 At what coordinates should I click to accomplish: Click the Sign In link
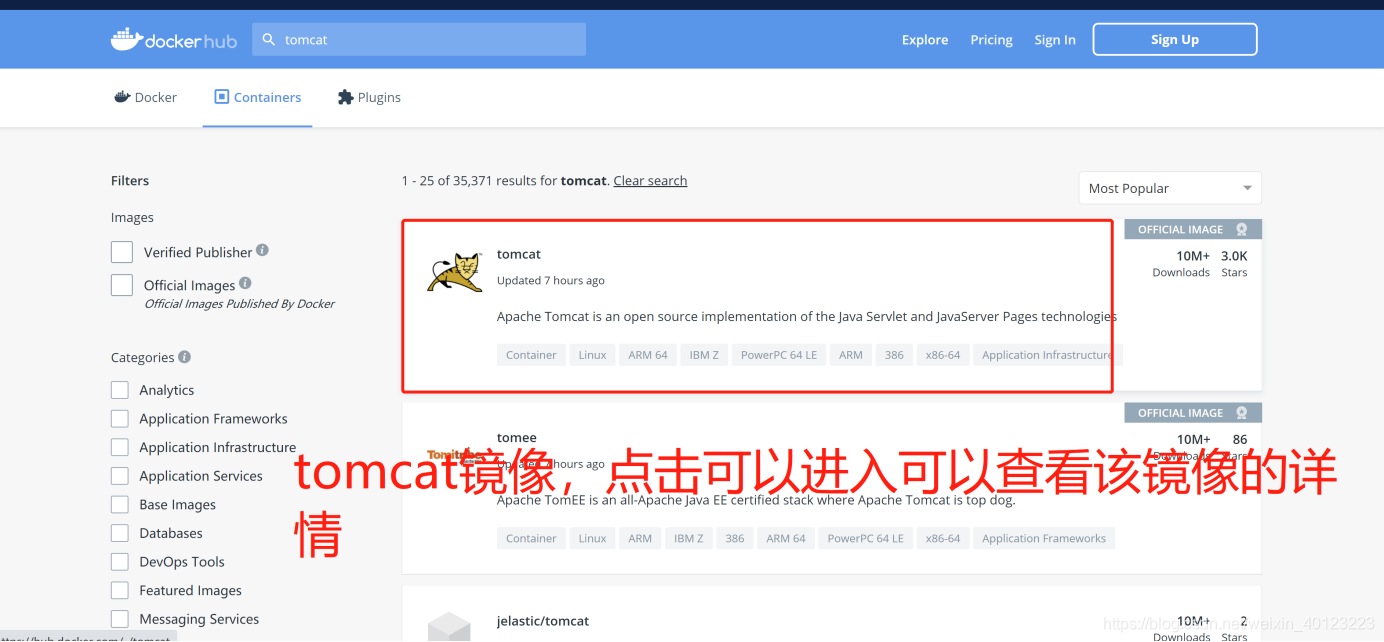[x=1055, y=40]
